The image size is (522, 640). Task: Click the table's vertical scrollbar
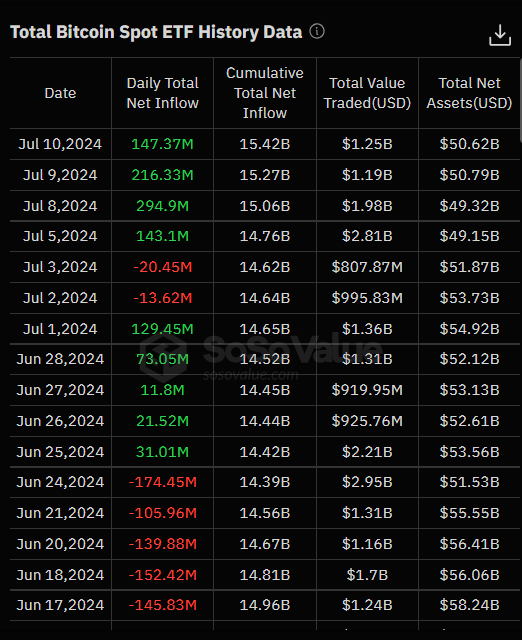[x=521, y=100]
